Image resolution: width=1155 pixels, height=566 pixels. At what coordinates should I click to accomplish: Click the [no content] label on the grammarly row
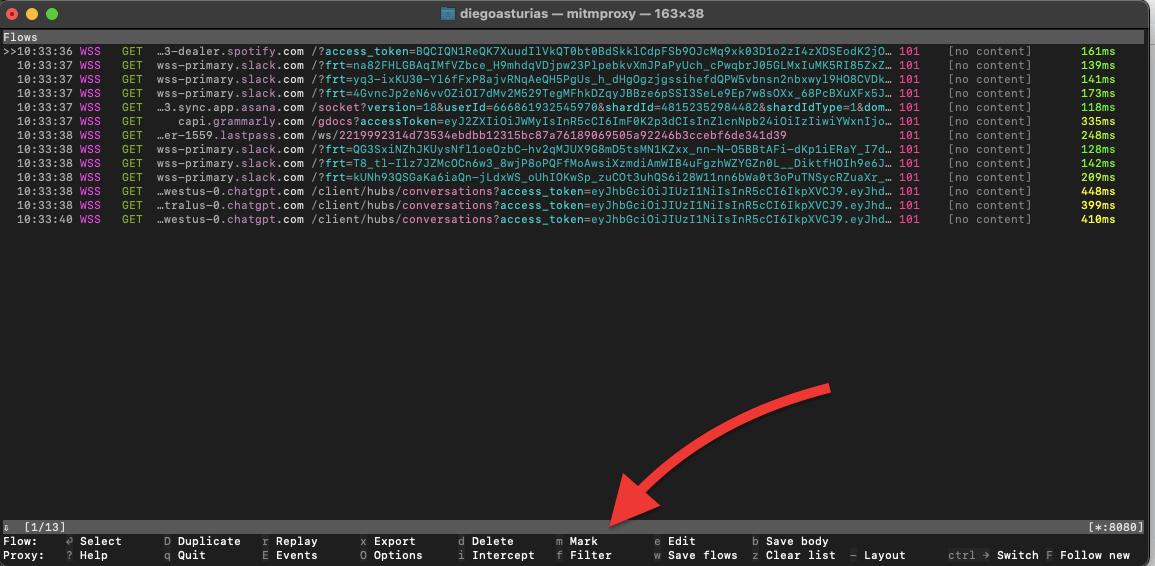click(x=990, y=122)
